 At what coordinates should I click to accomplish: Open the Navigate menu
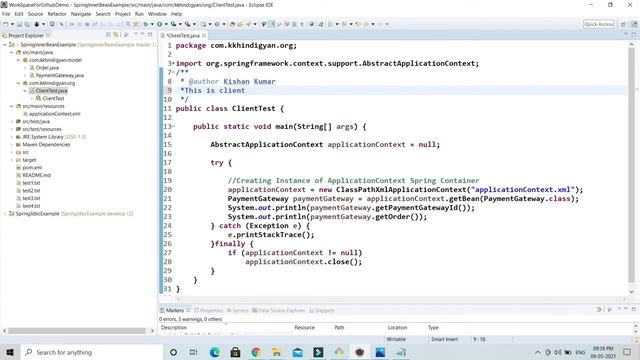(81, 14)
